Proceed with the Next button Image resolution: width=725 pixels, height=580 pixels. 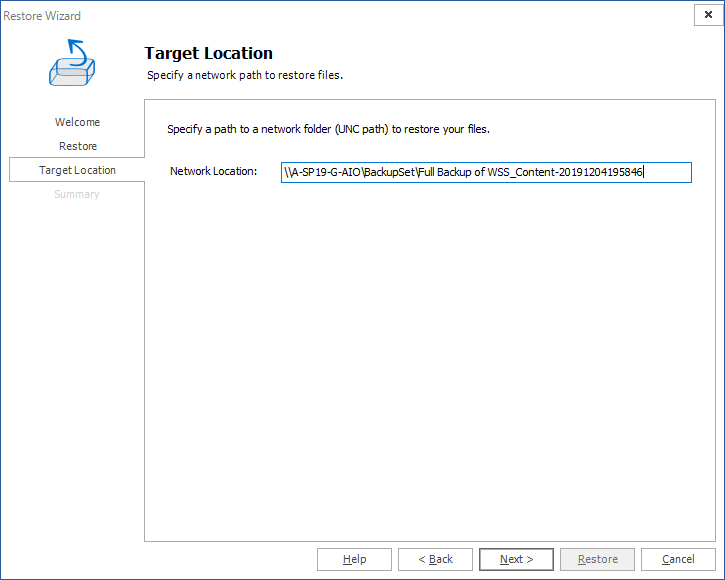[x=516, y=559]
